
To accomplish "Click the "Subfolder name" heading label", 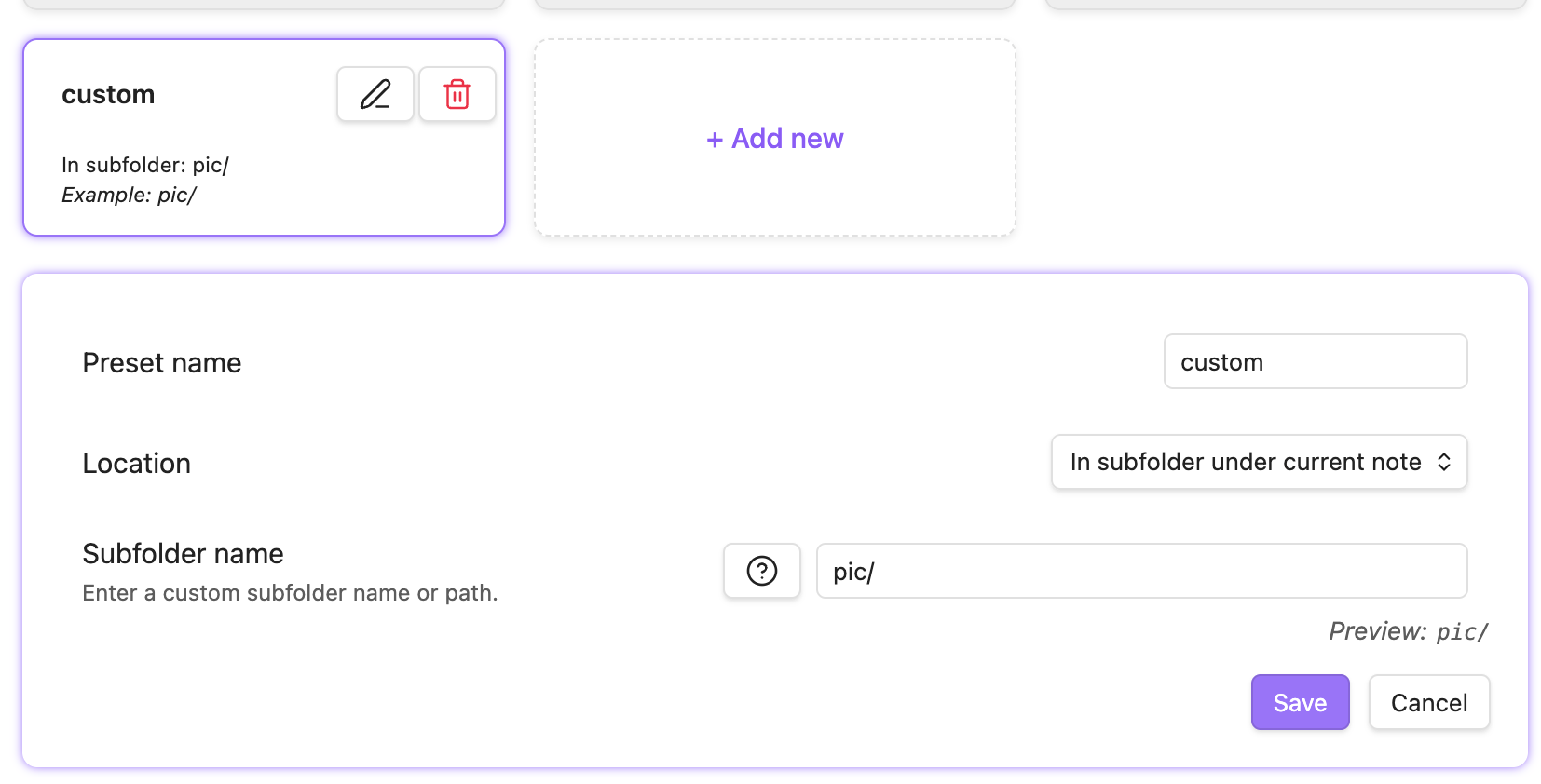I will [x=183, y=554].
